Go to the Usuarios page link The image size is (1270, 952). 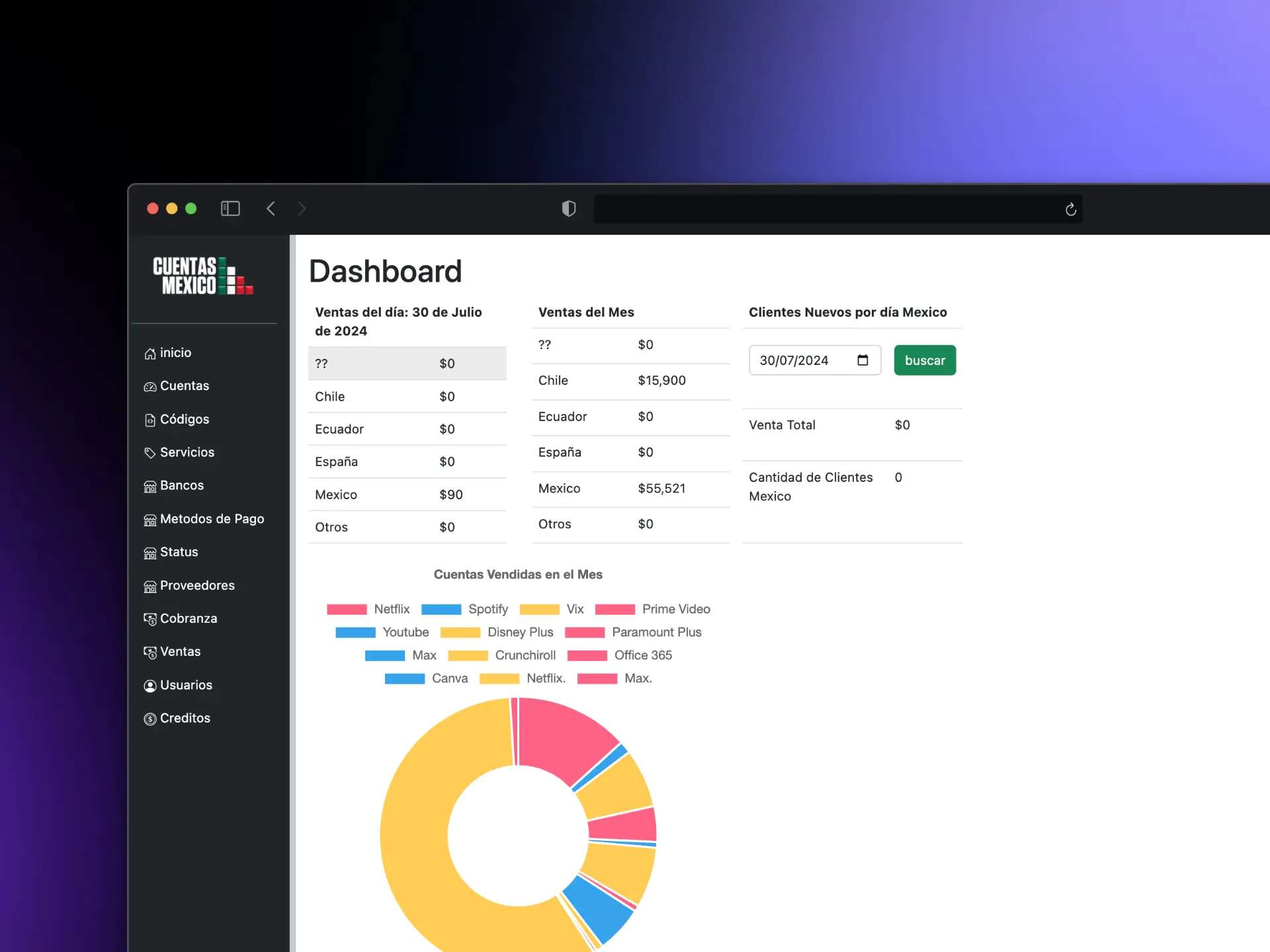click(x=178, y=686)
